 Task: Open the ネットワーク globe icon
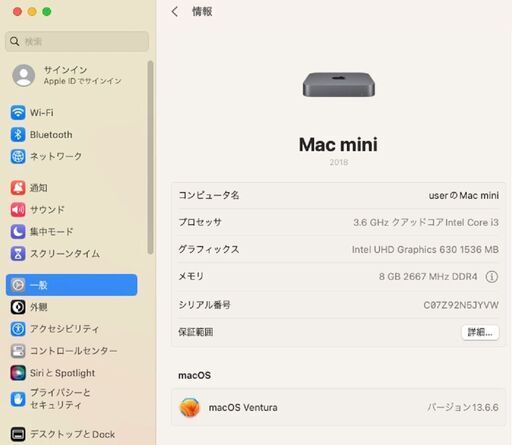tap(18, 156)
